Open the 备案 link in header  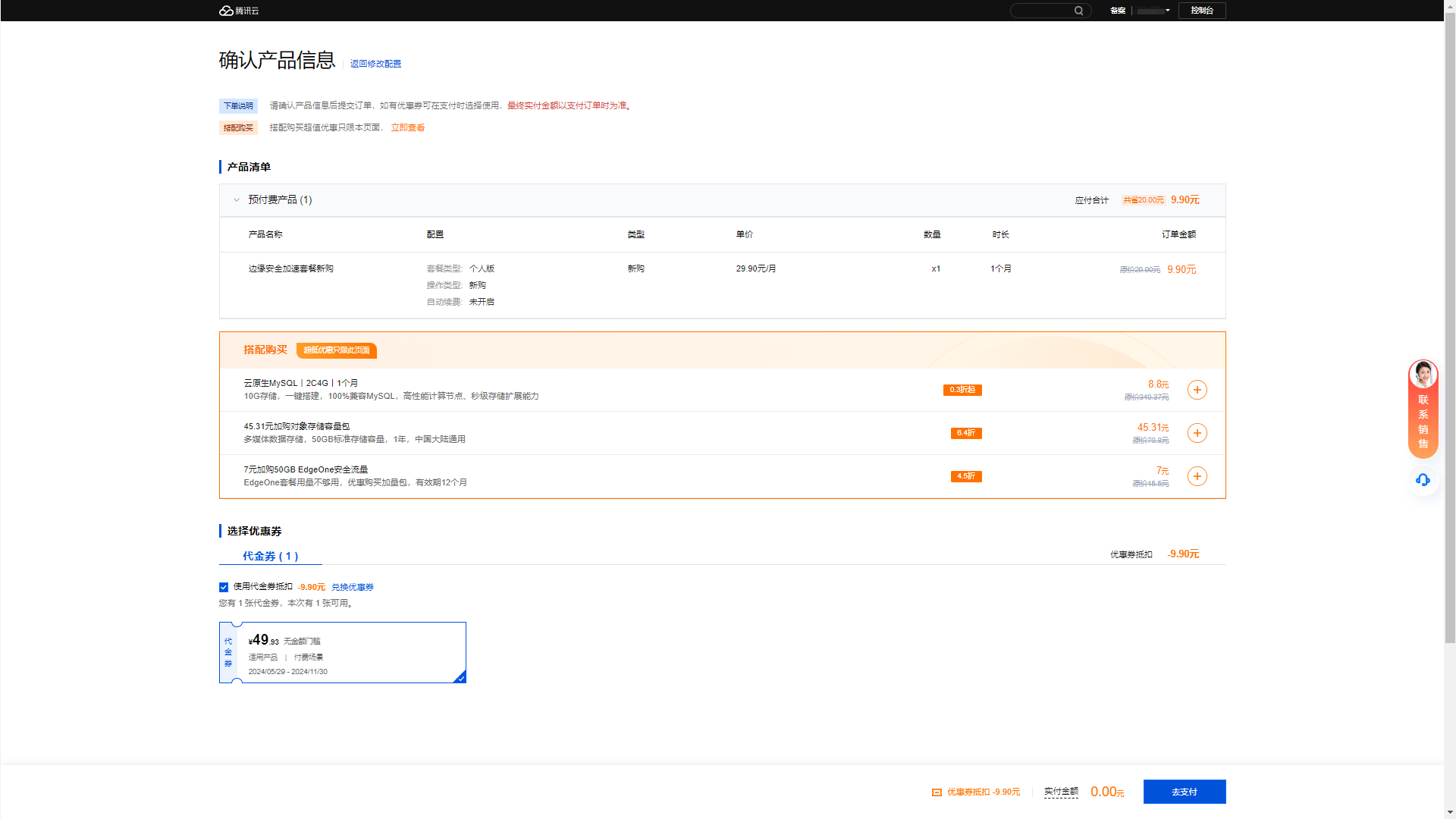click(1118, 11)
